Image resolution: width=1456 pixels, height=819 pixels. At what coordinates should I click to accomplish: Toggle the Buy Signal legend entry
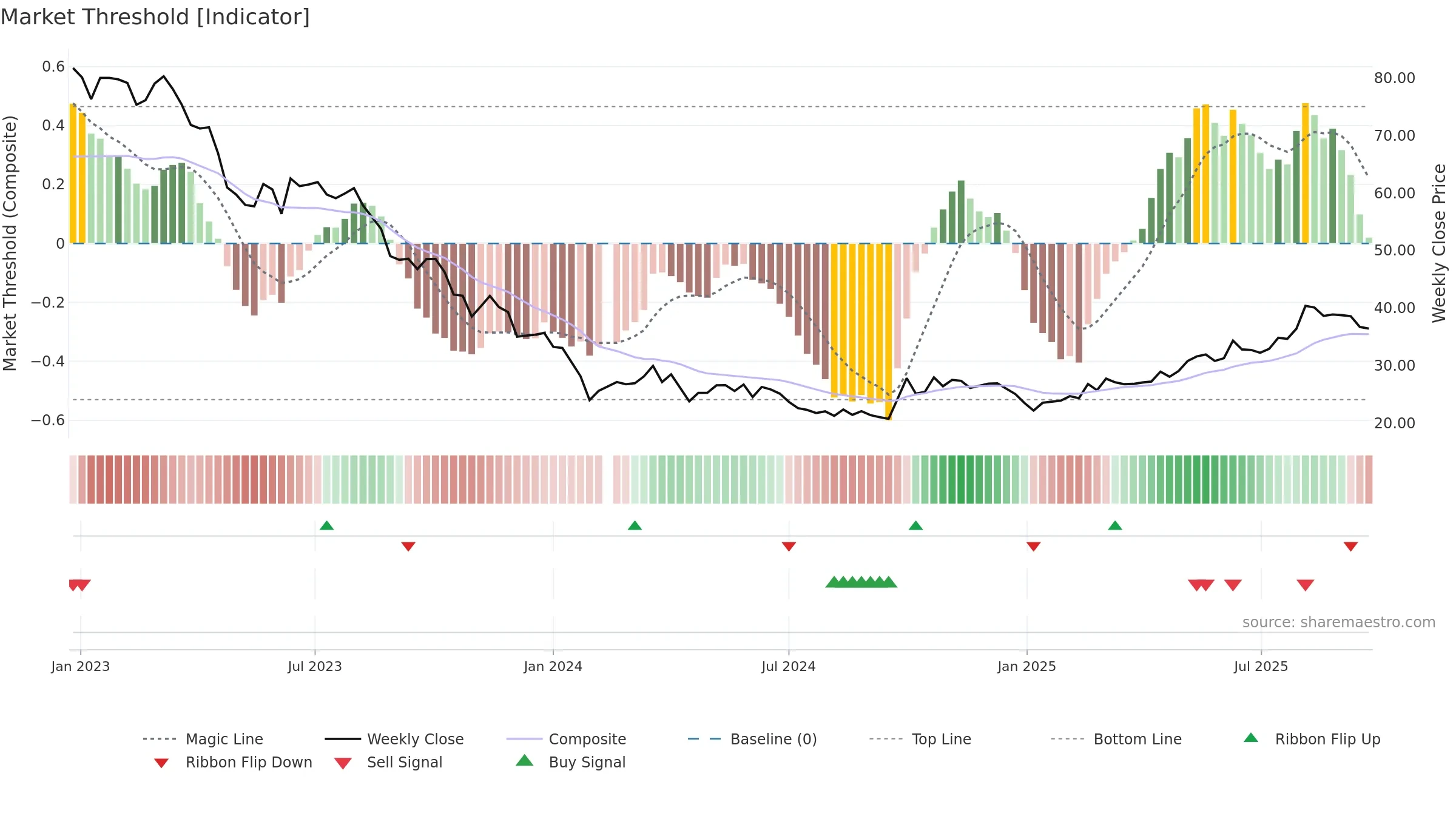(x=570, y=762)
